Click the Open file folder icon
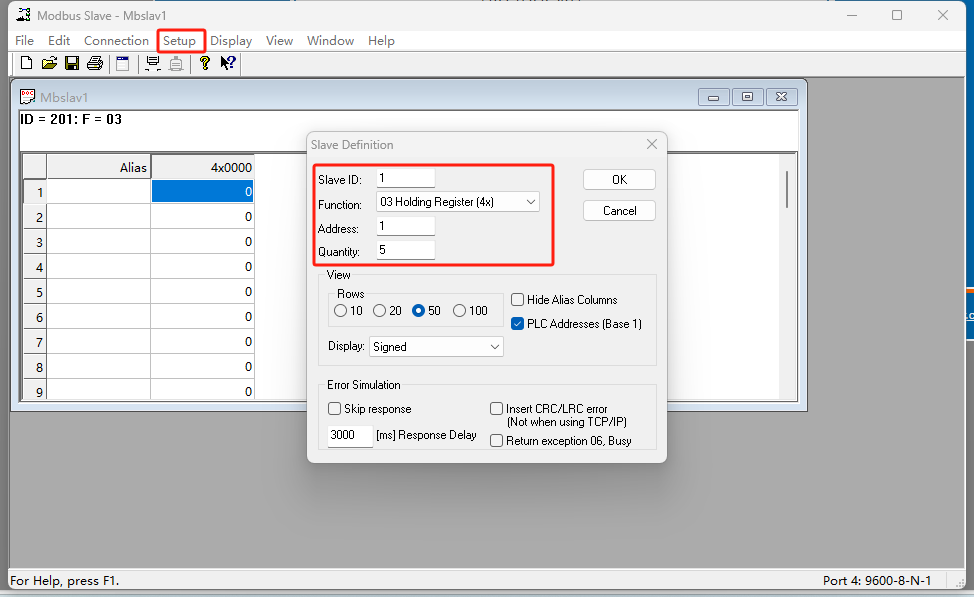Viewport: 974px width, 597px height. (49, 64)
